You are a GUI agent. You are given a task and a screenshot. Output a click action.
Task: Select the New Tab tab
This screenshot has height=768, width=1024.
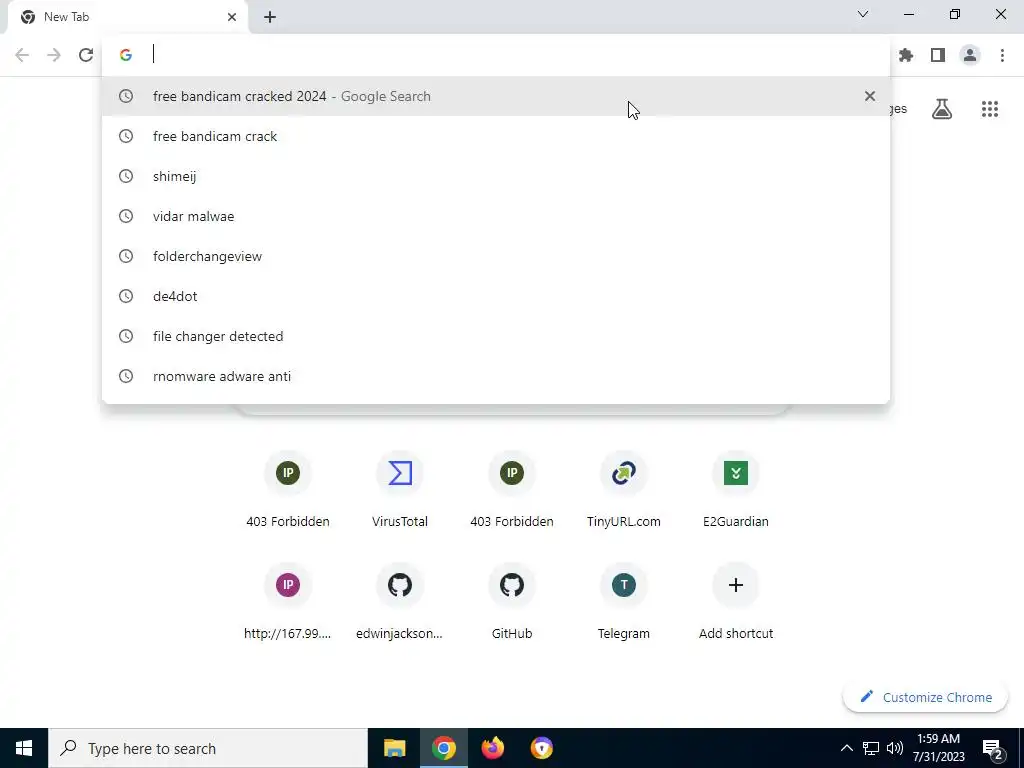127,17
